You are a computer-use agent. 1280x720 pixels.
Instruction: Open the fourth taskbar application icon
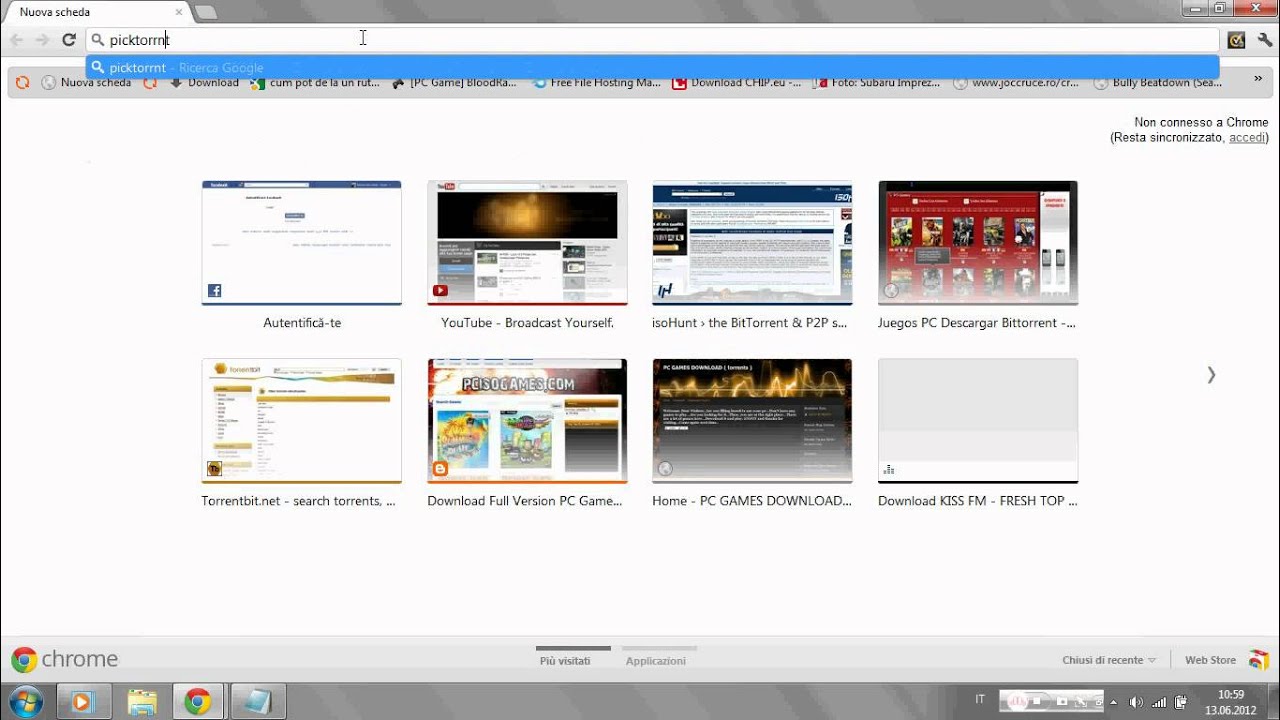pyautogui.click(x=257, y=702)
